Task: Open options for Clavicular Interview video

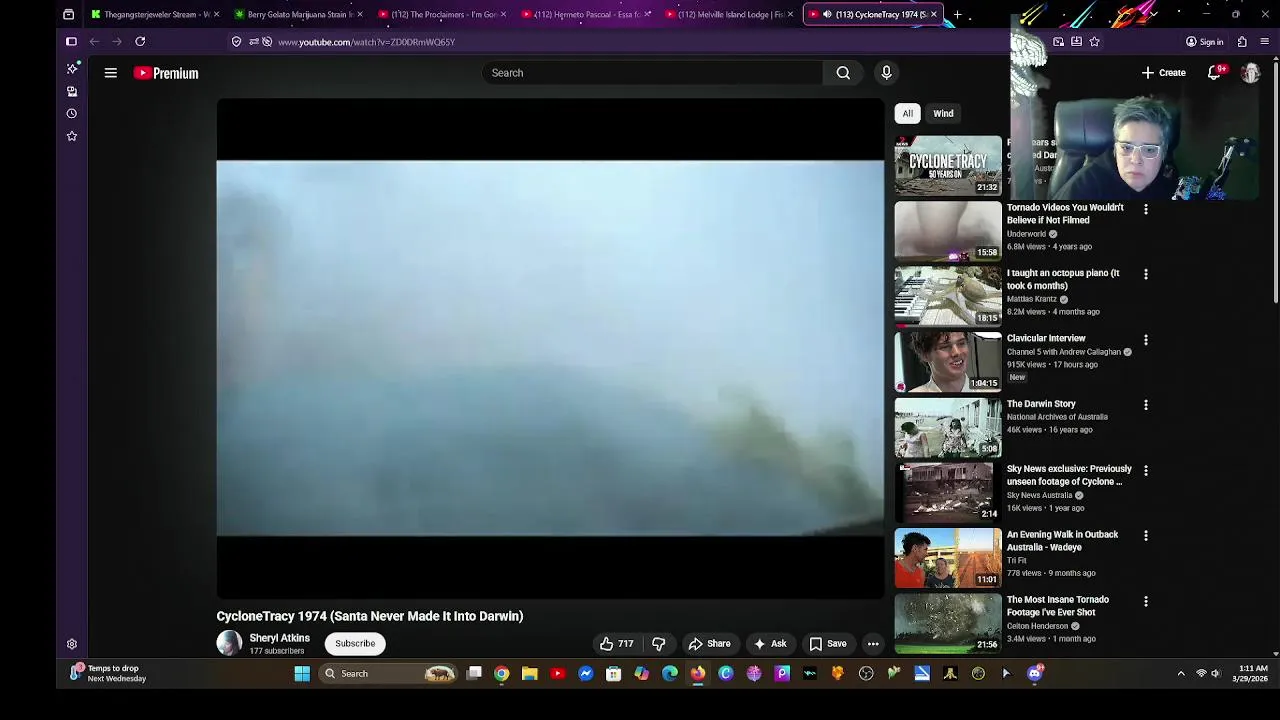Action: (x=1146, y=340)
